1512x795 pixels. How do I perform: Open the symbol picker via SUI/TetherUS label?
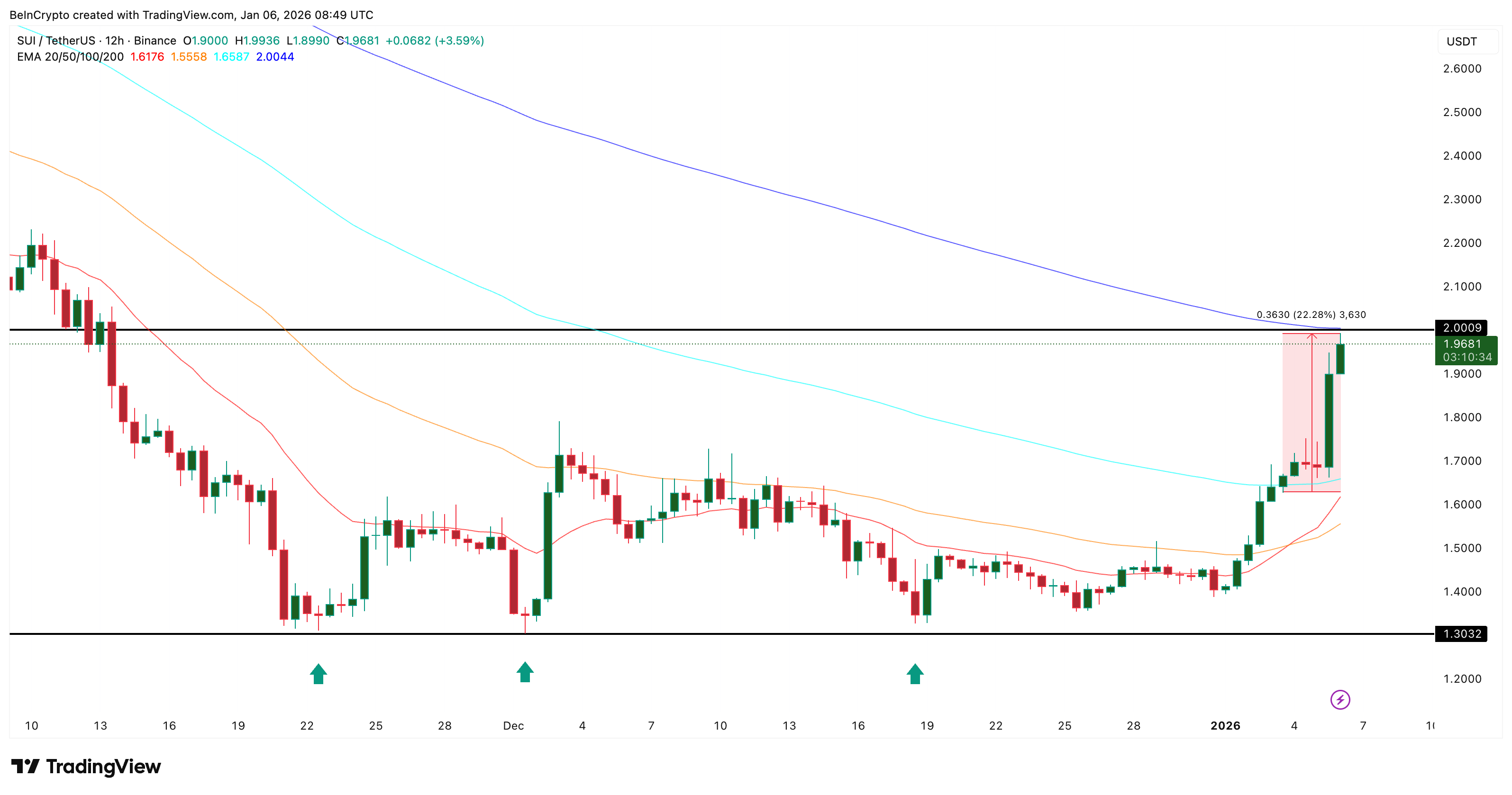pyautogui.click(x=57, y=40)
